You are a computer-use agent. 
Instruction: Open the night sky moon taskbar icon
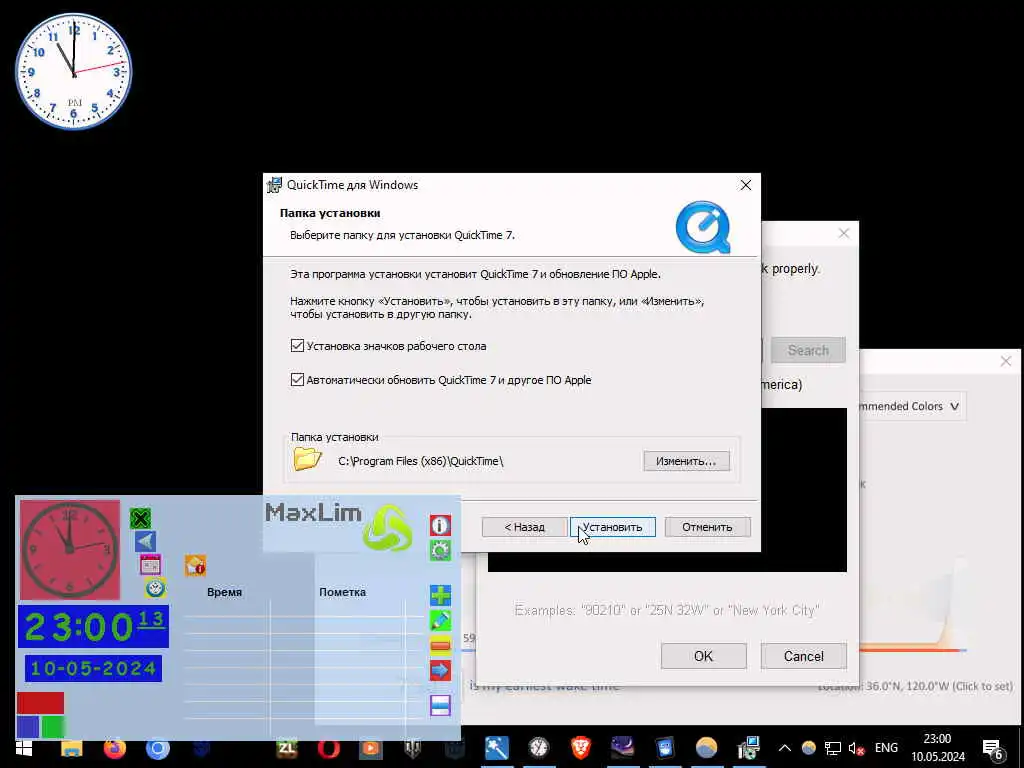tap(622, 747)
